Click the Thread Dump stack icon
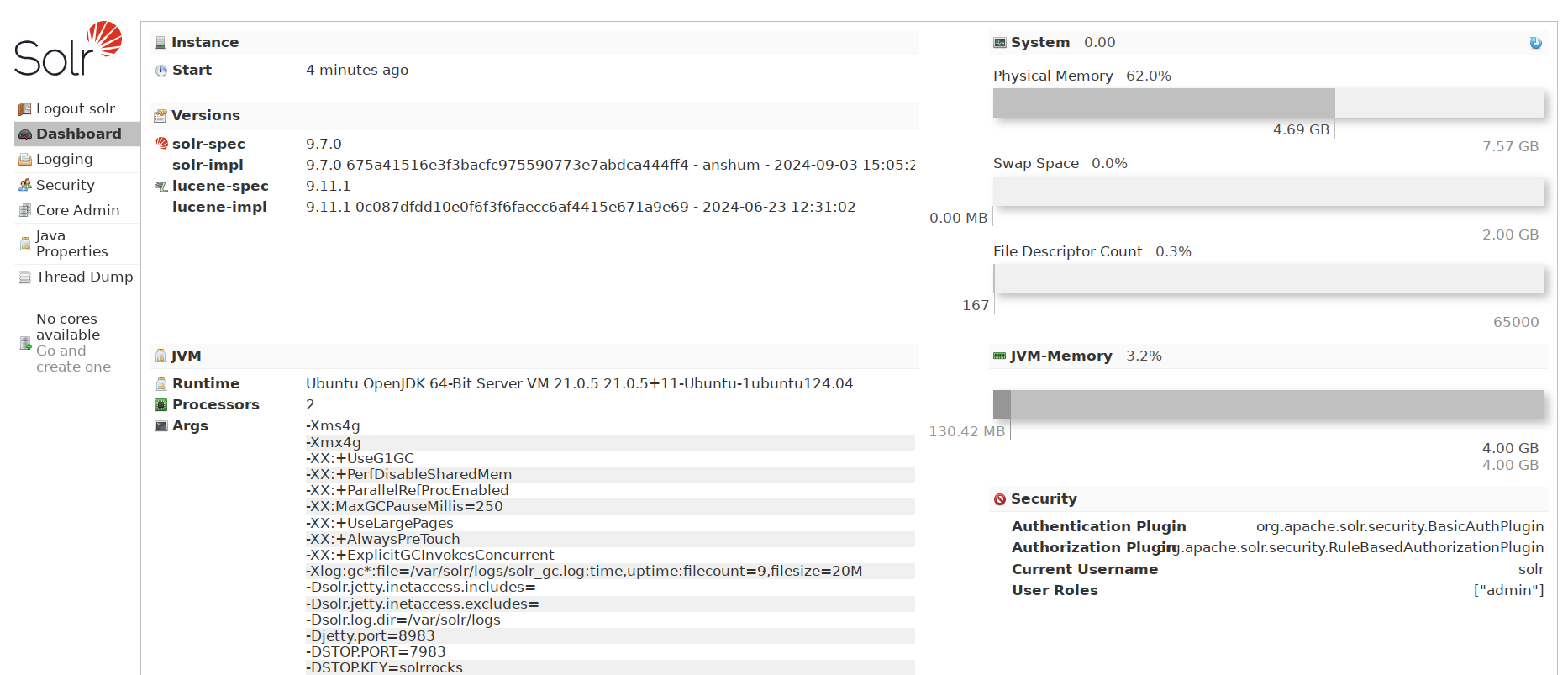Image resolution: width=1568 pixels, height=675 pixels. [x=24, y=277]
